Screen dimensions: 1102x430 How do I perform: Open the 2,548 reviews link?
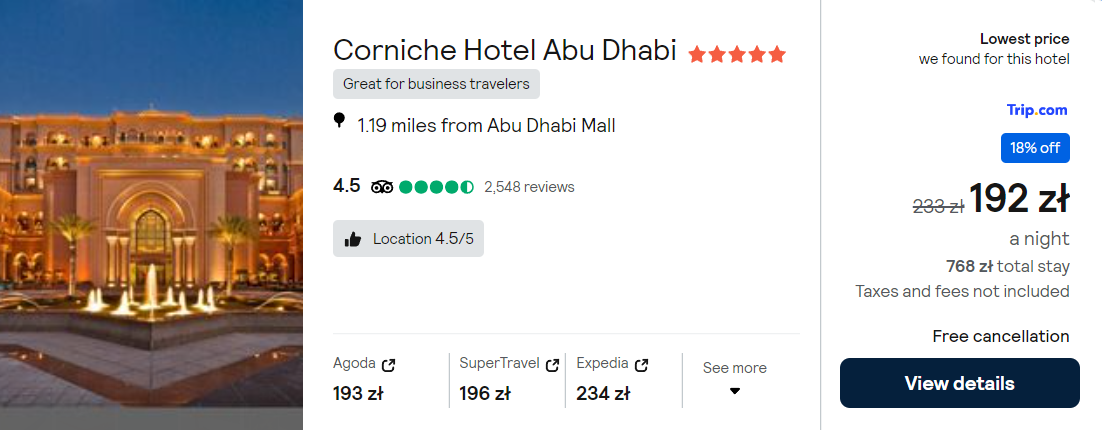pos(529,187)
